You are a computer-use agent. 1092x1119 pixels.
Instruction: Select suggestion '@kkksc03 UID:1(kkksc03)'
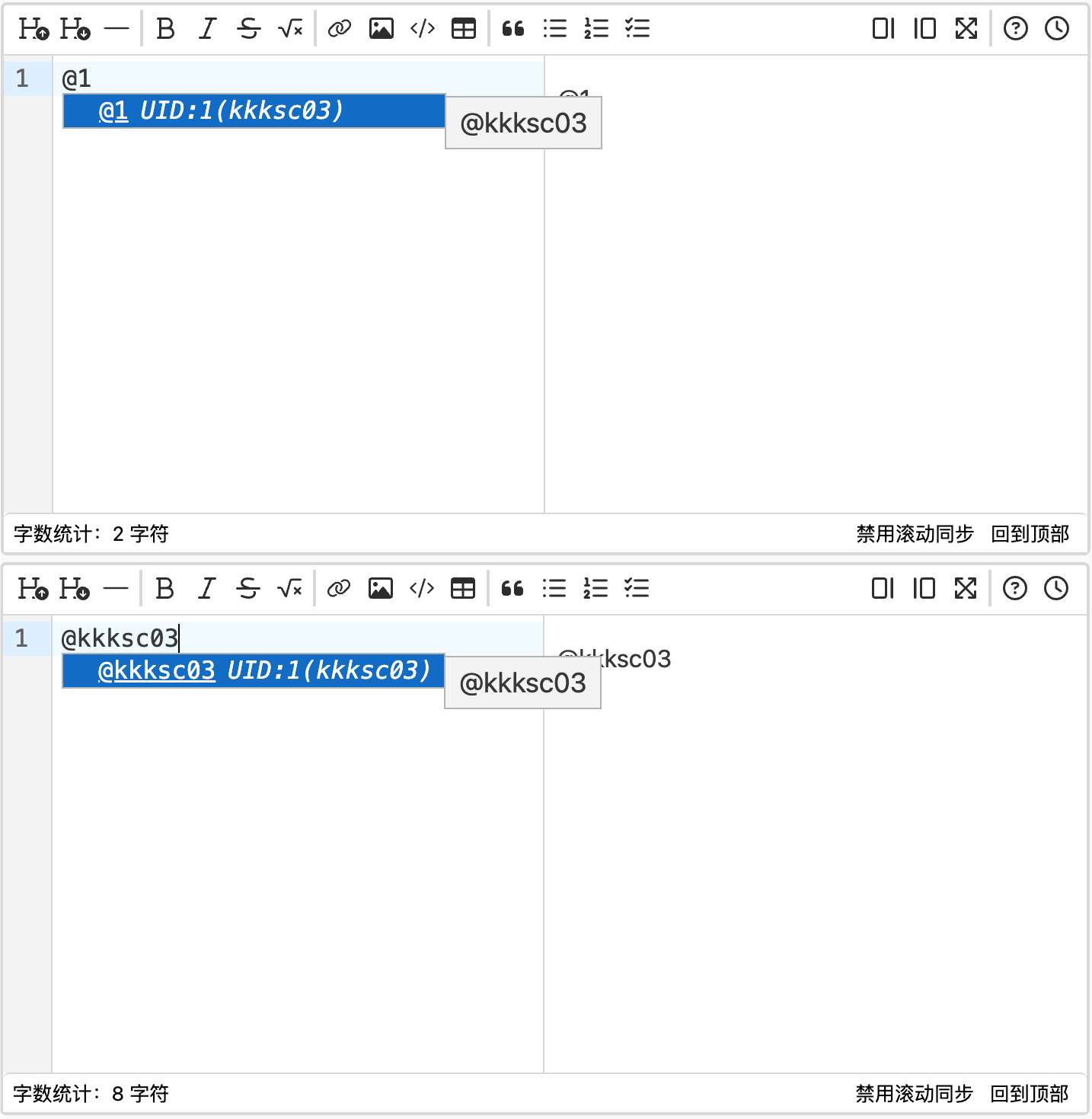point(254,671)
